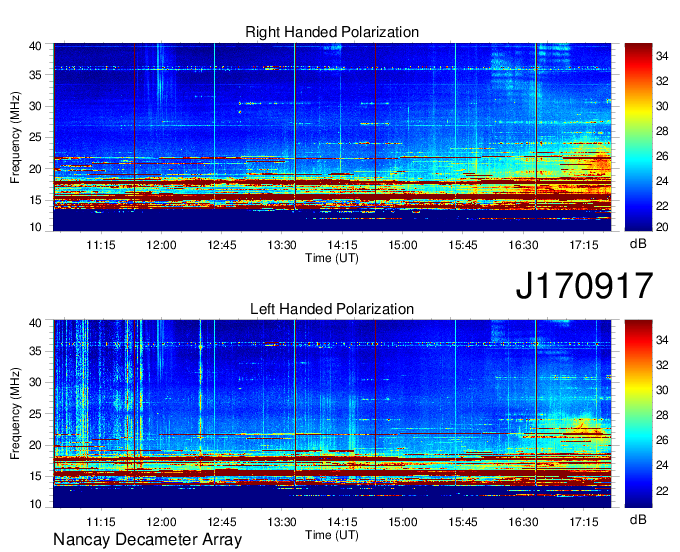Click the dB unit label under the bottom colorbar
Image resolution: width=680 pixels, height=552 pixels.
[638, 519]
